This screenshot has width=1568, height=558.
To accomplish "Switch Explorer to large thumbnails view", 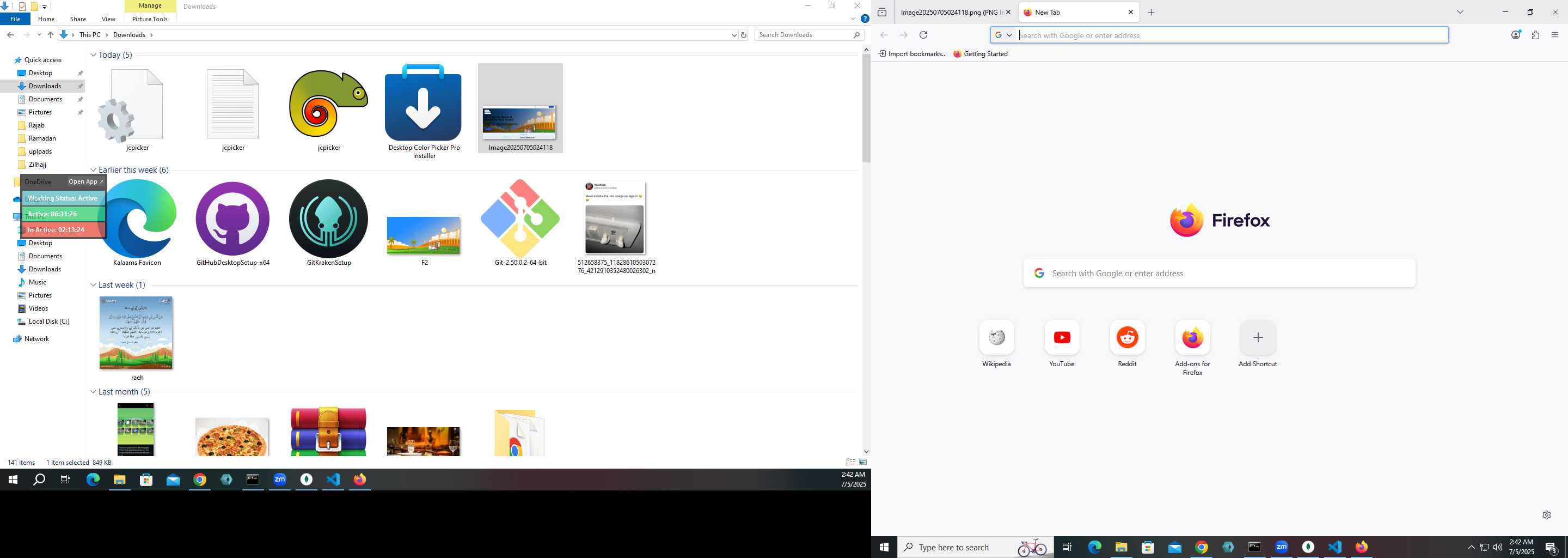I will point(862,462).
